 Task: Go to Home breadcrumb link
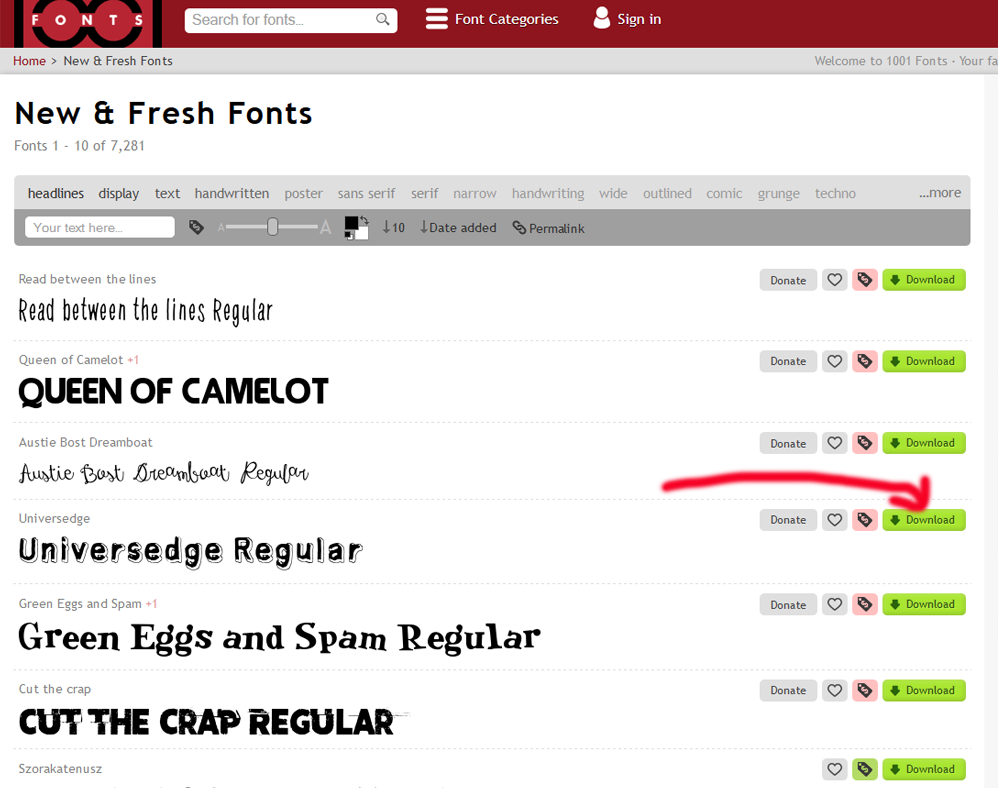29,61
